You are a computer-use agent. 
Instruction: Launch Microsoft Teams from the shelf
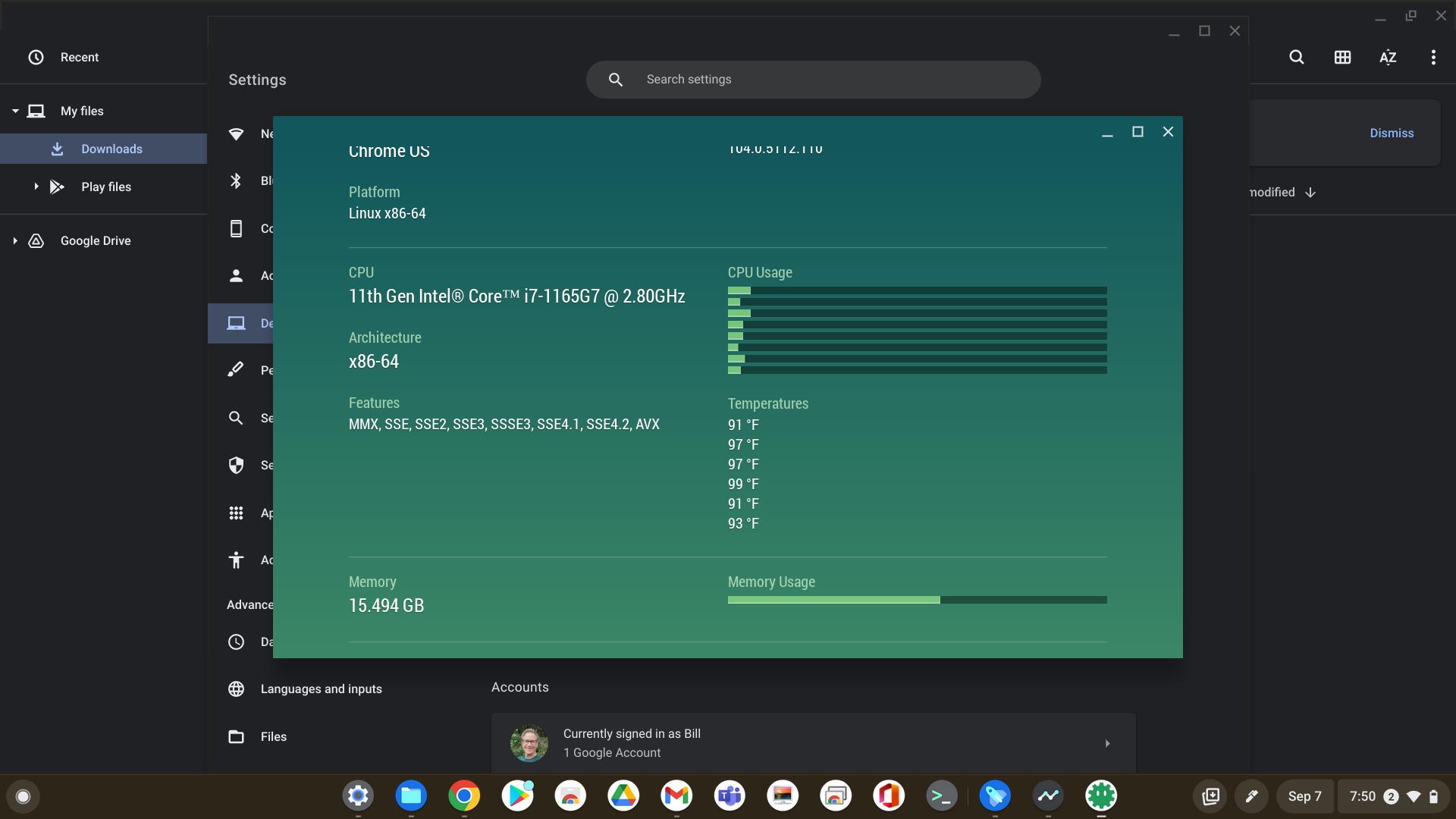[730, 796]
